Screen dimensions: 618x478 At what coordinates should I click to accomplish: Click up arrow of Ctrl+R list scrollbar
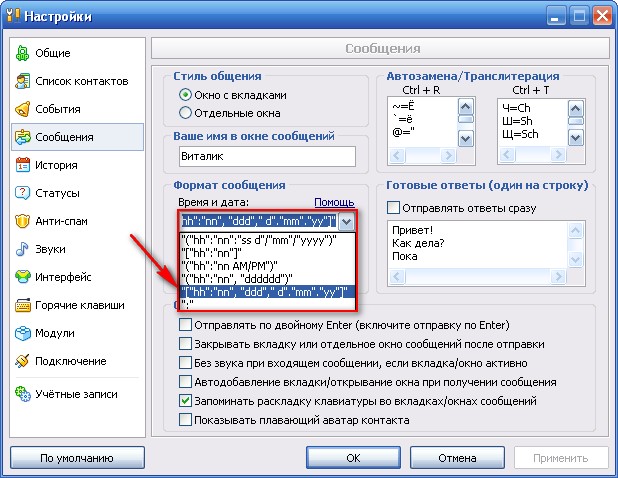pyautogui.click(x=465, y=106)
